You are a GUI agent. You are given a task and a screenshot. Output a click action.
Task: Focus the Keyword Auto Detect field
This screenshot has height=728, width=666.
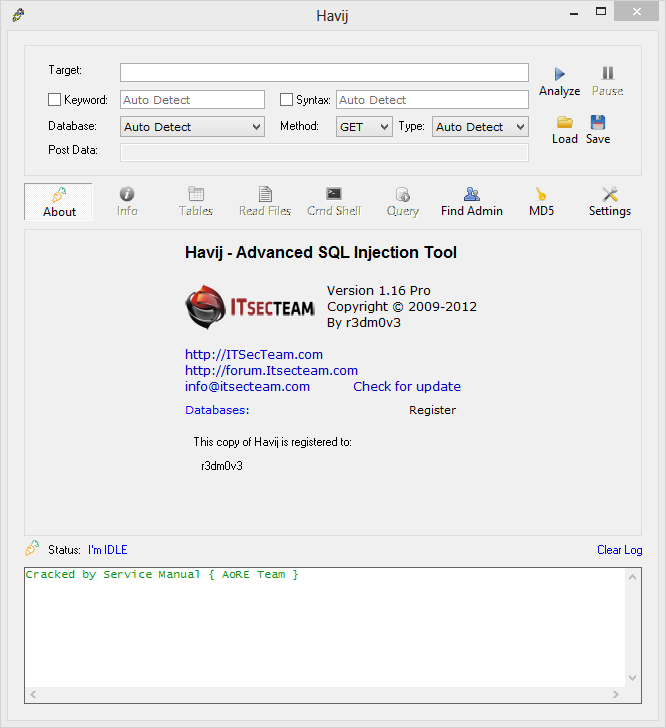click(192, 100)
